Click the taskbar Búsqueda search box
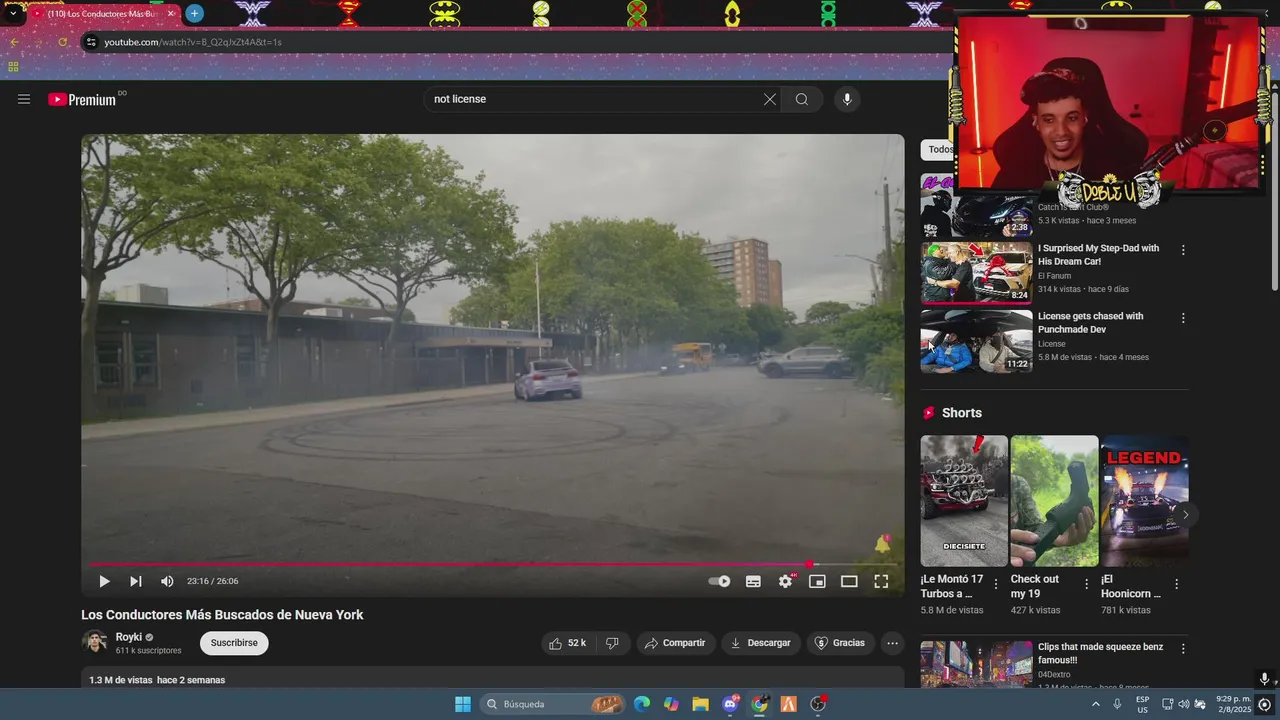 point(553,704)
